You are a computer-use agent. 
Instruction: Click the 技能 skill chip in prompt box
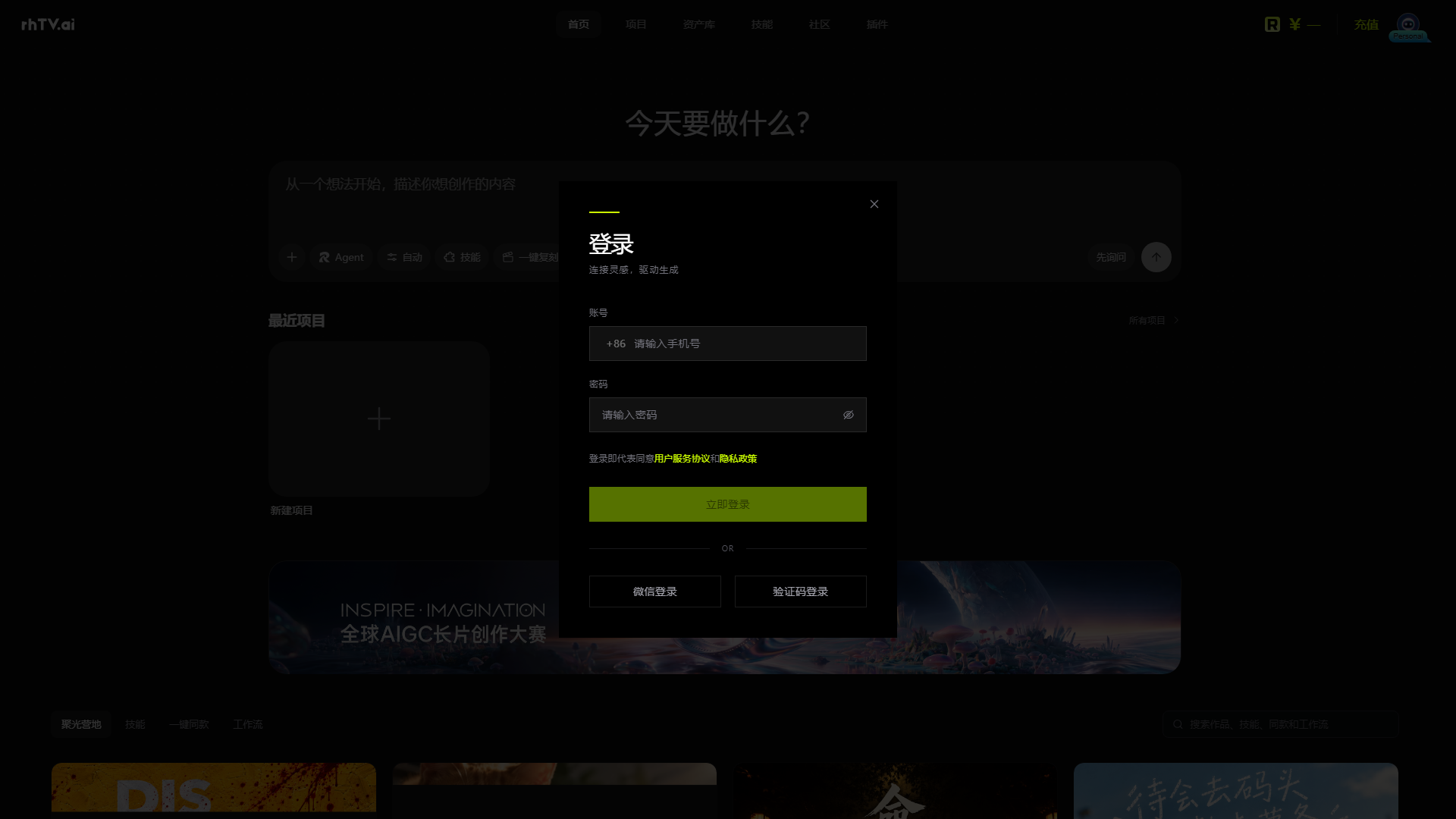coord(463,257)
